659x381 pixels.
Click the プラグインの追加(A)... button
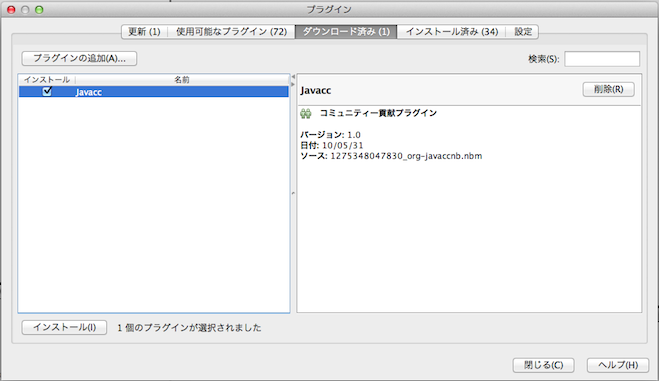pyautogui.click(x=79, y=58)
